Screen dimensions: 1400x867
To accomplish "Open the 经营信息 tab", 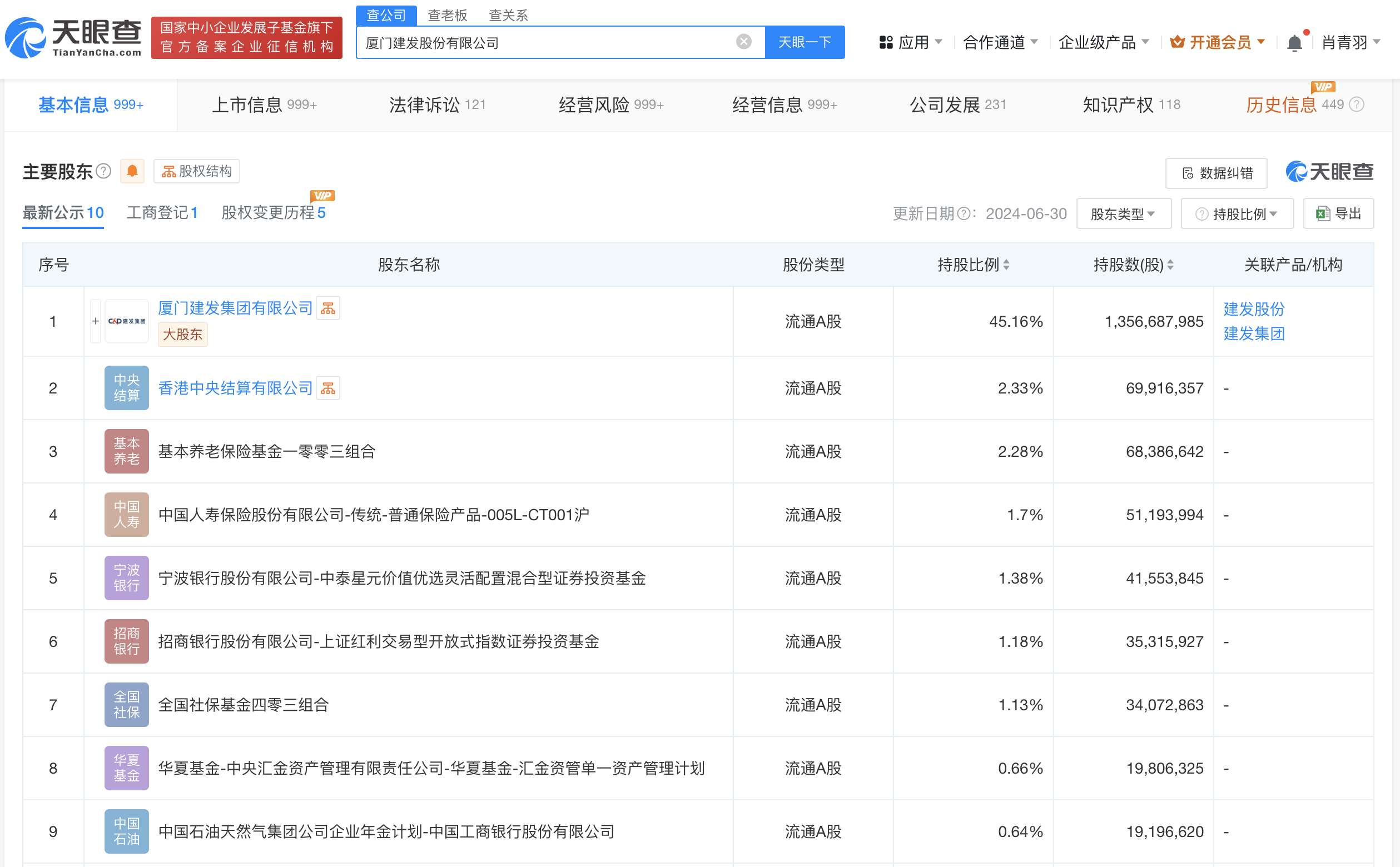I will [x=785, y=105].
